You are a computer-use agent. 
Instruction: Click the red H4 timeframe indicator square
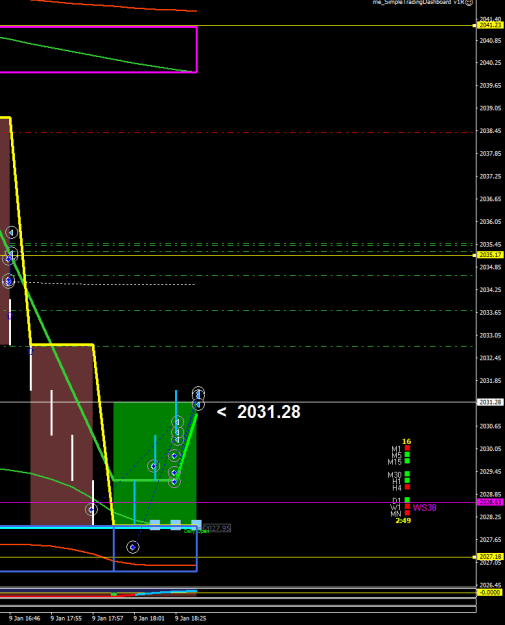coord(407,487)
